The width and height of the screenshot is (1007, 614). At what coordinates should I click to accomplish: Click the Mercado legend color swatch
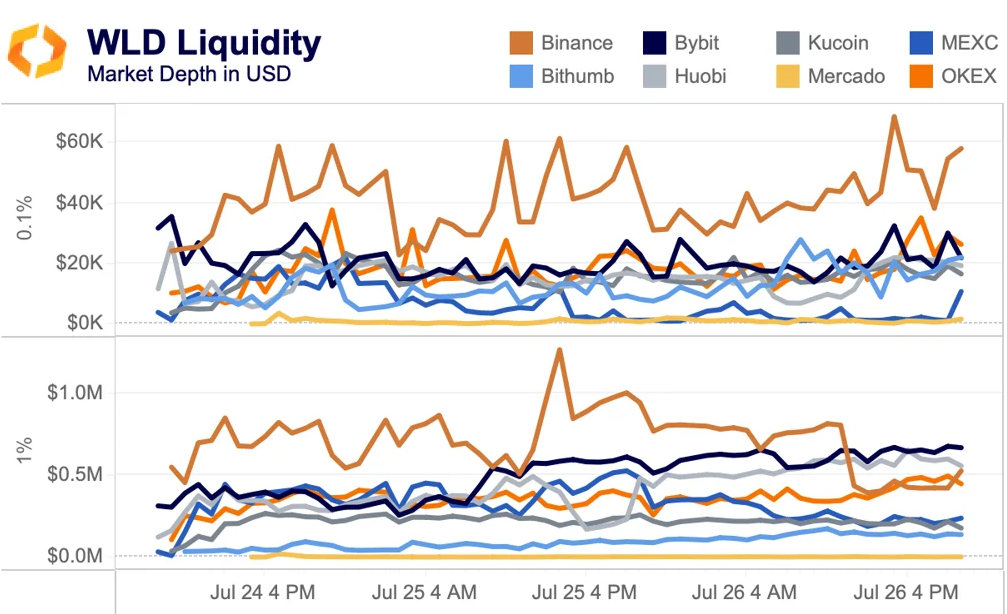(787, 75)
